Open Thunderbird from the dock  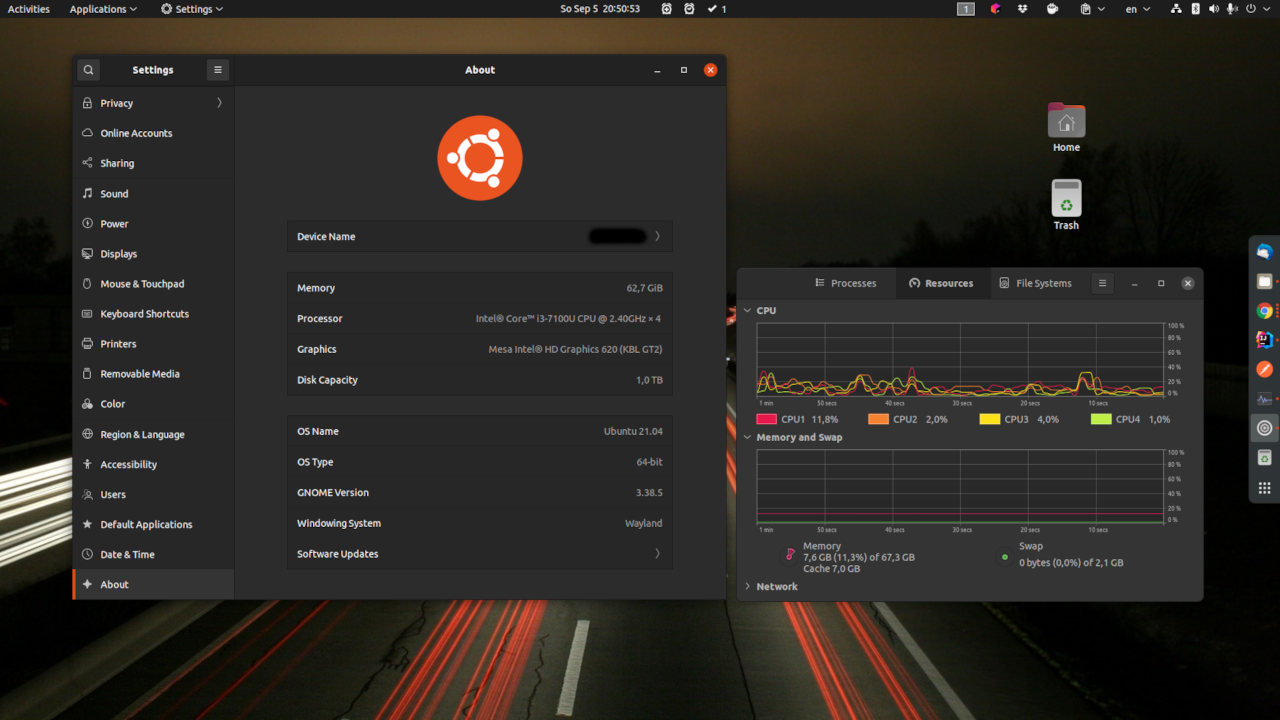(x=1264, y=252)
